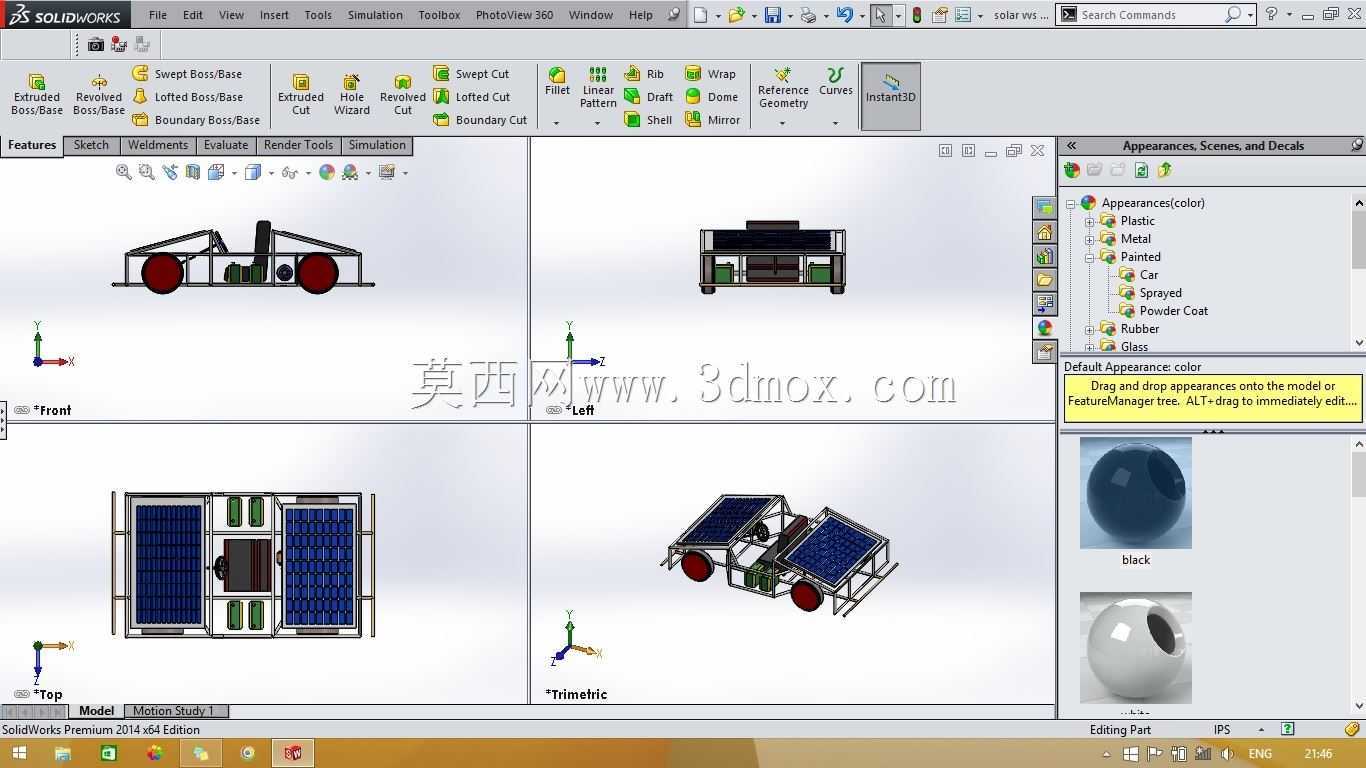Open the Insert menu
Screen dimensions: 1366x768
tap(274, 15)
